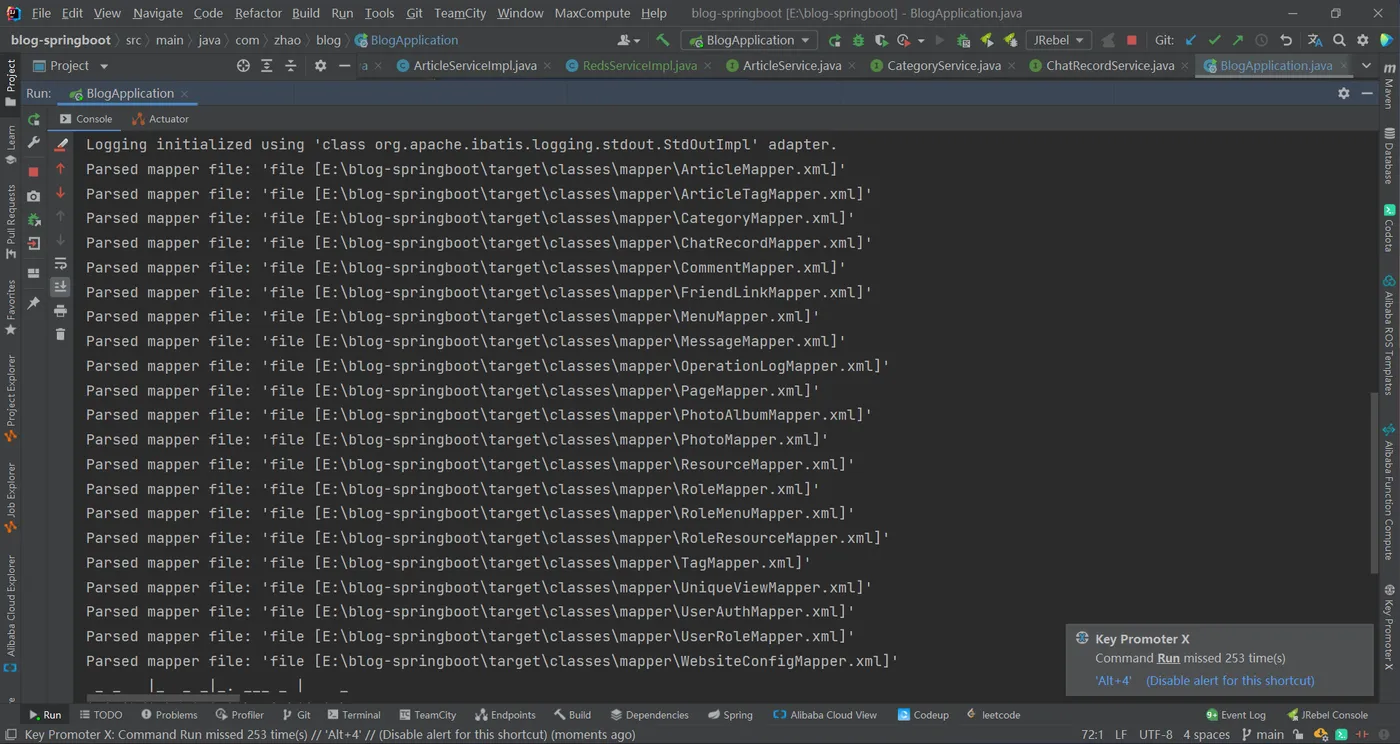Click the red Stop icon in top toolbar
Image resolution: width=1400 pixels, height=744 pixels.
1132,40
